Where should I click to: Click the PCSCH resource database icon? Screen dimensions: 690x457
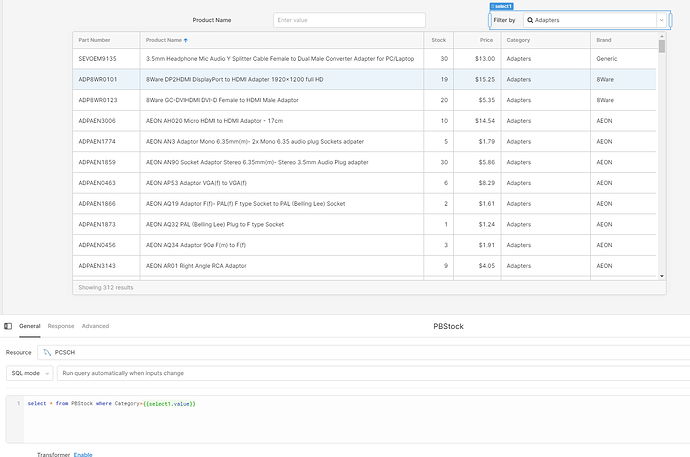coord(47,352)
